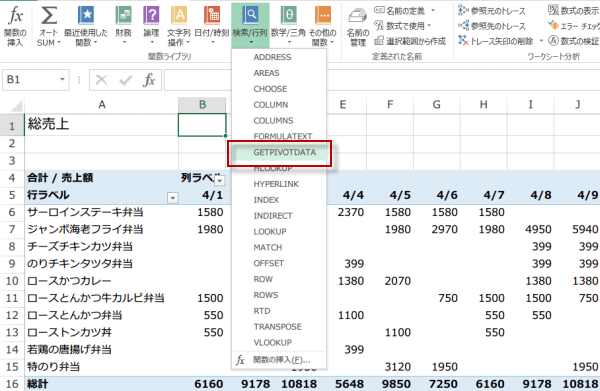600x391 pixels.
Task: Expand 名前の定義 dropdown arrow
Action: [x=433, y=10]
